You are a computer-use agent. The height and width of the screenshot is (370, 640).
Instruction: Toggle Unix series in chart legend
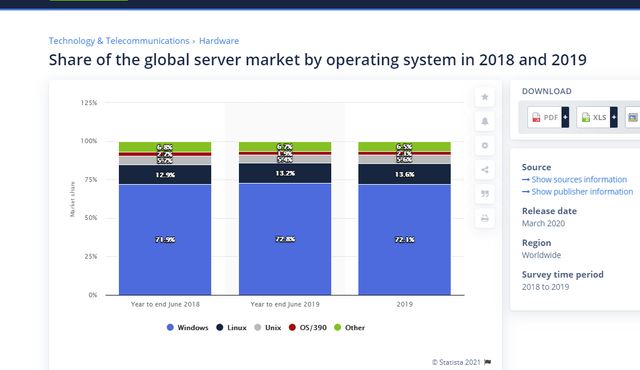point(267,328)
